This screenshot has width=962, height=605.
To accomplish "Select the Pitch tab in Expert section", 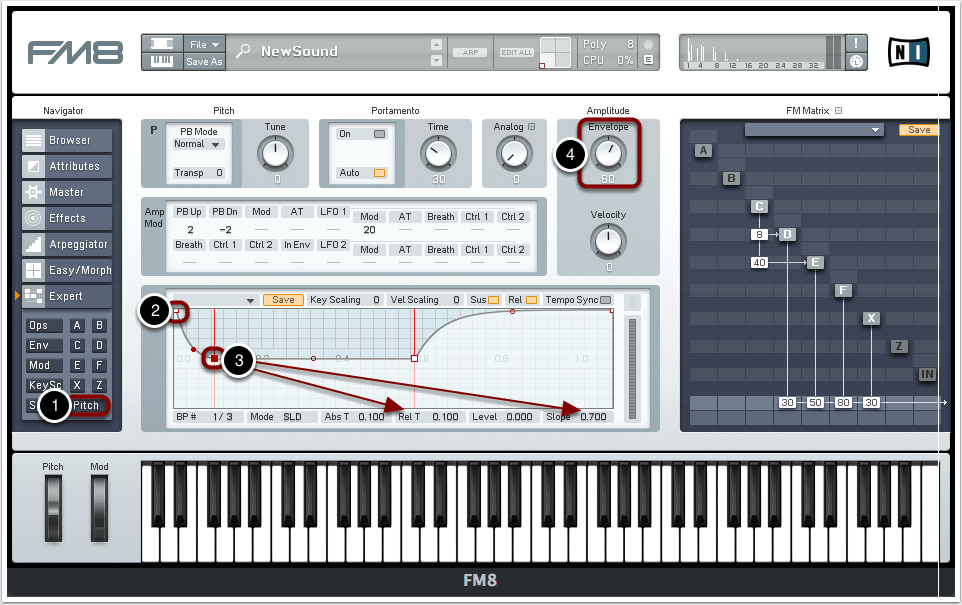I will (x=86, y=406).
